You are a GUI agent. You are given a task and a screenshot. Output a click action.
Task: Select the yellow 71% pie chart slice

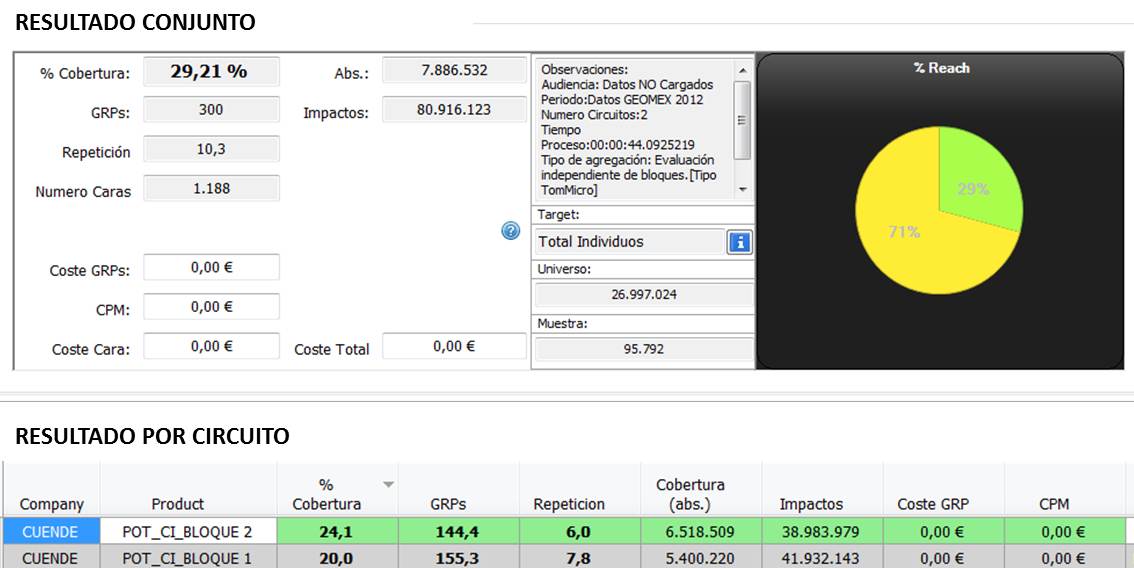pos(900,240)
